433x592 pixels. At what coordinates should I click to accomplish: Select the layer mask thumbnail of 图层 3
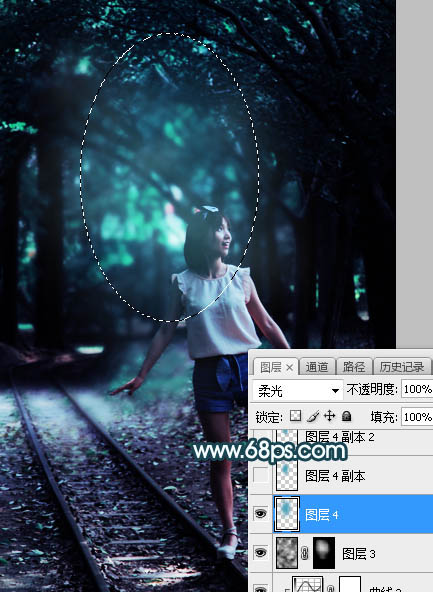pyautogui.click(x=324, y=553)
